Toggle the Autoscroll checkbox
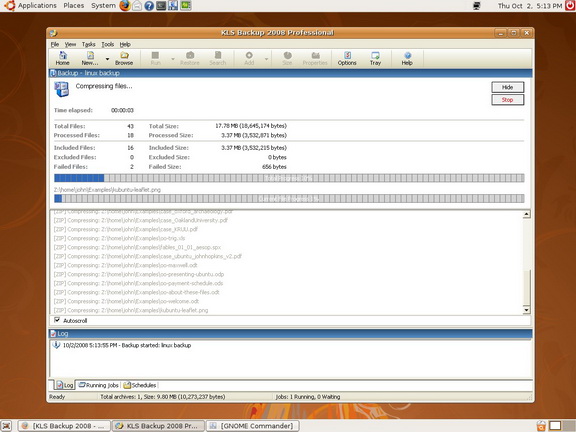Viewport: 576px width, 432px height. [57, 320]
